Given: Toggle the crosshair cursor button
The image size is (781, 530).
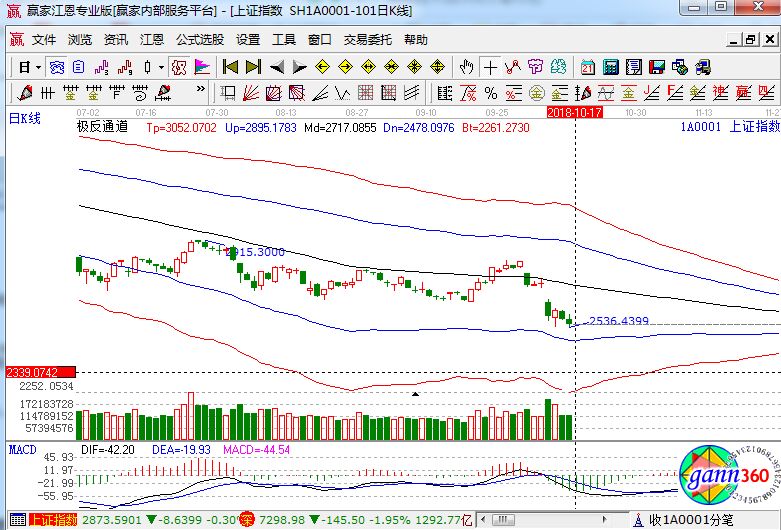Looking at the screenshot, I should tap(490, 67).
